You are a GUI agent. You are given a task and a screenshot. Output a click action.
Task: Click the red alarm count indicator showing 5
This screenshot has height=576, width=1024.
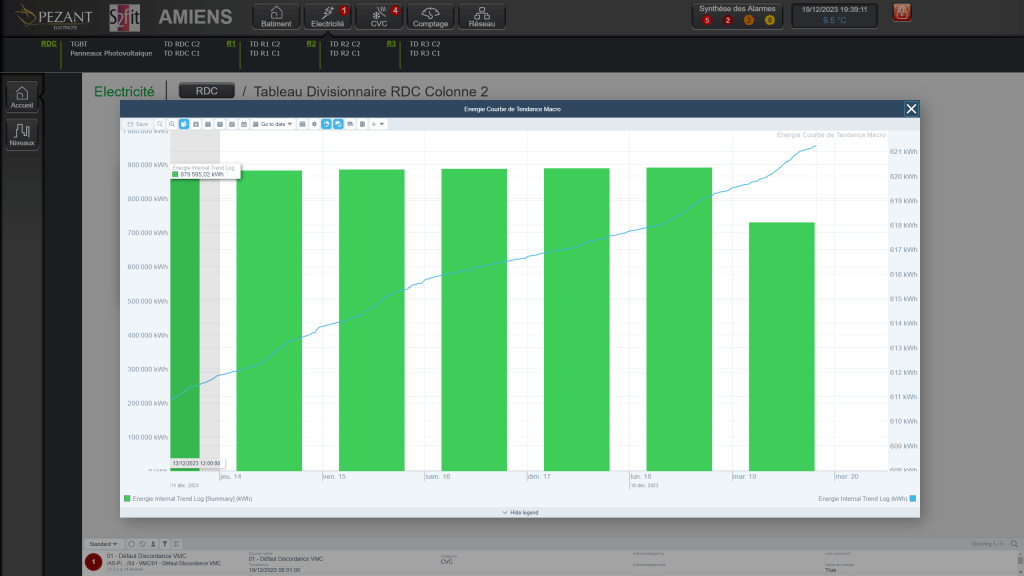point(707,20)
